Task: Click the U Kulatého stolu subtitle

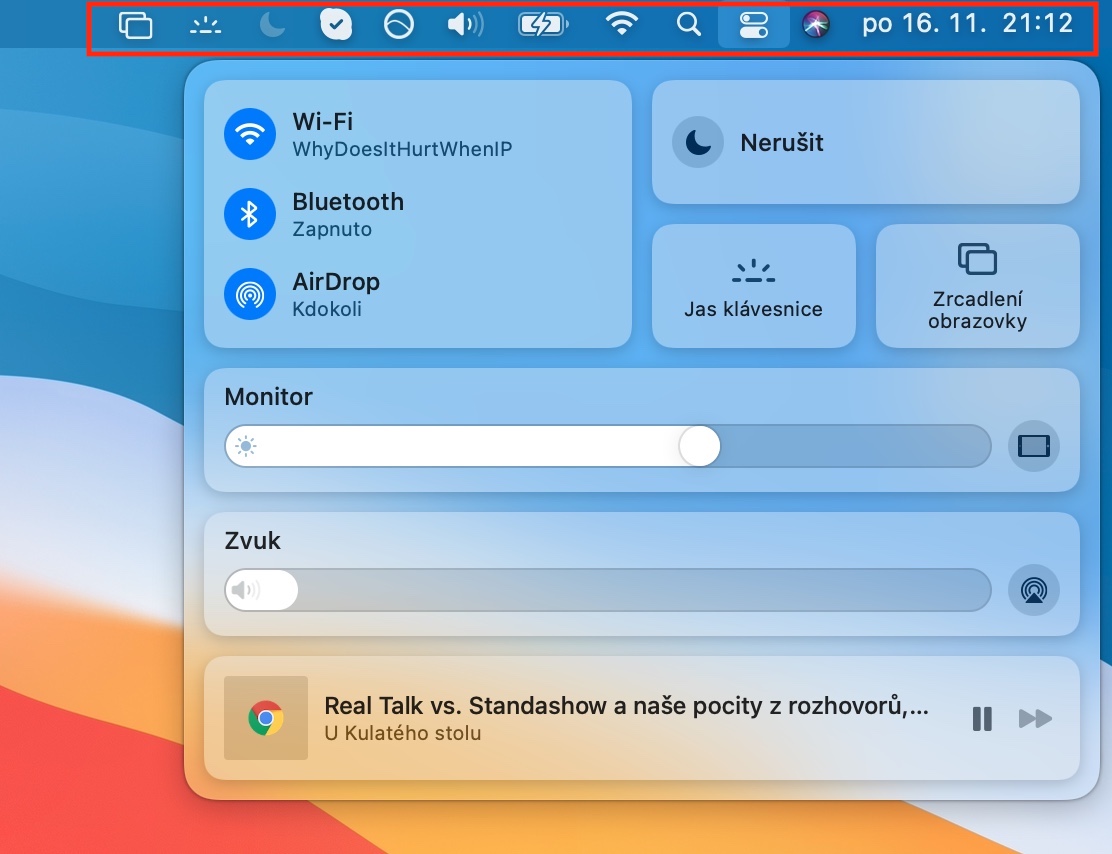Action: pyautogui.click(x=403, y=733)
